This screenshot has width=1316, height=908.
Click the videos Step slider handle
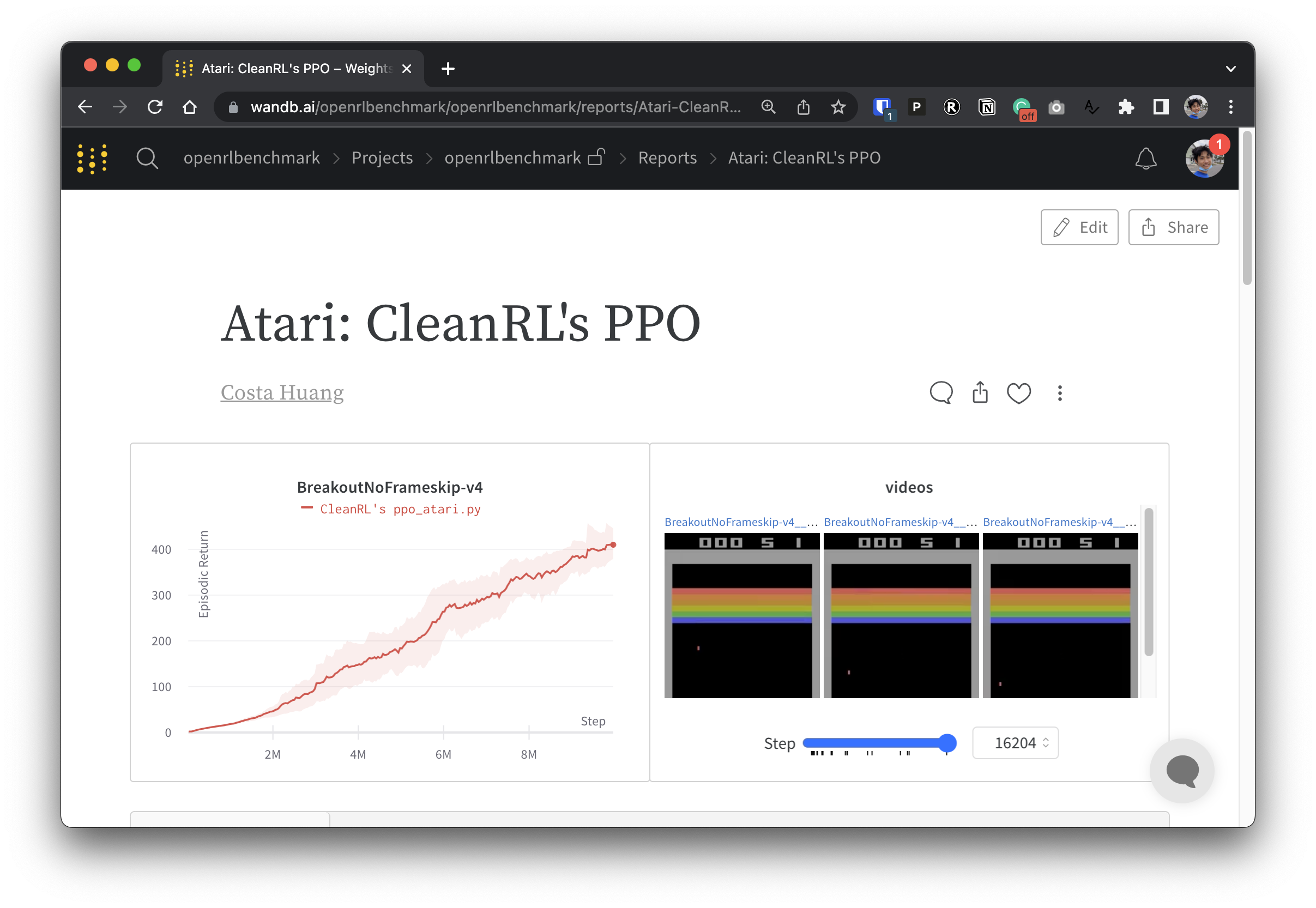[947, 742]
